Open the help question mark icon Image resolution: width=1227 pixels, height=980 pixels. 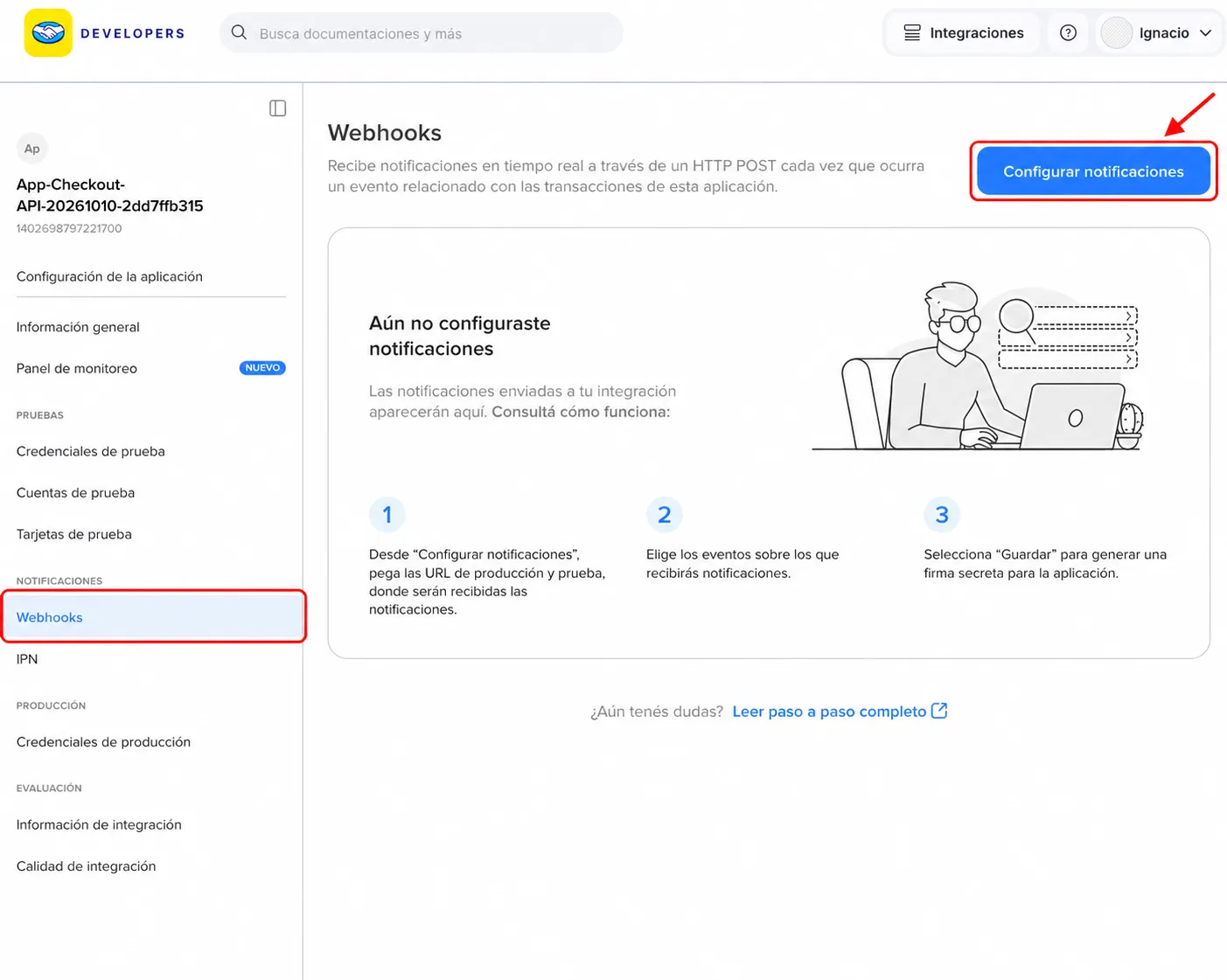point(1068,33)
